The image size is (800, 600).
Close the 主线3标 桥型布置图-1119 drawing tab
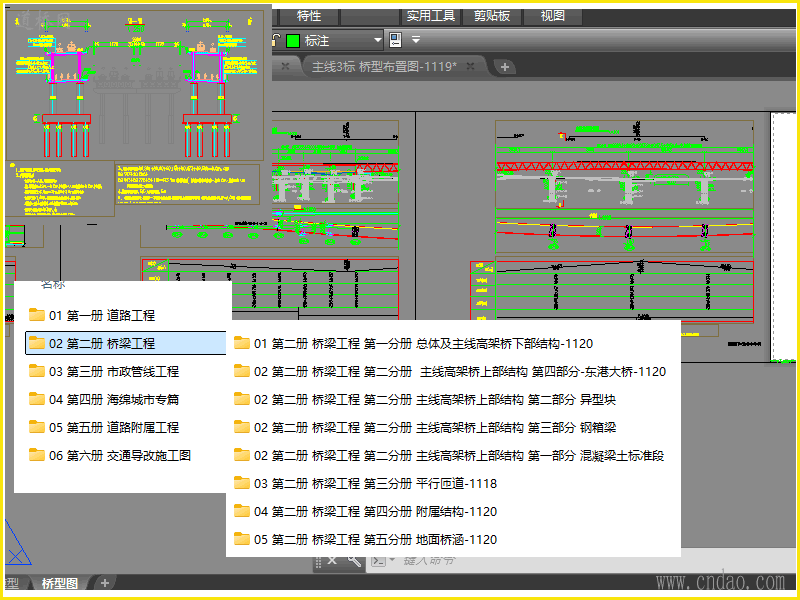pyautogui.click(x=470, y=66)
